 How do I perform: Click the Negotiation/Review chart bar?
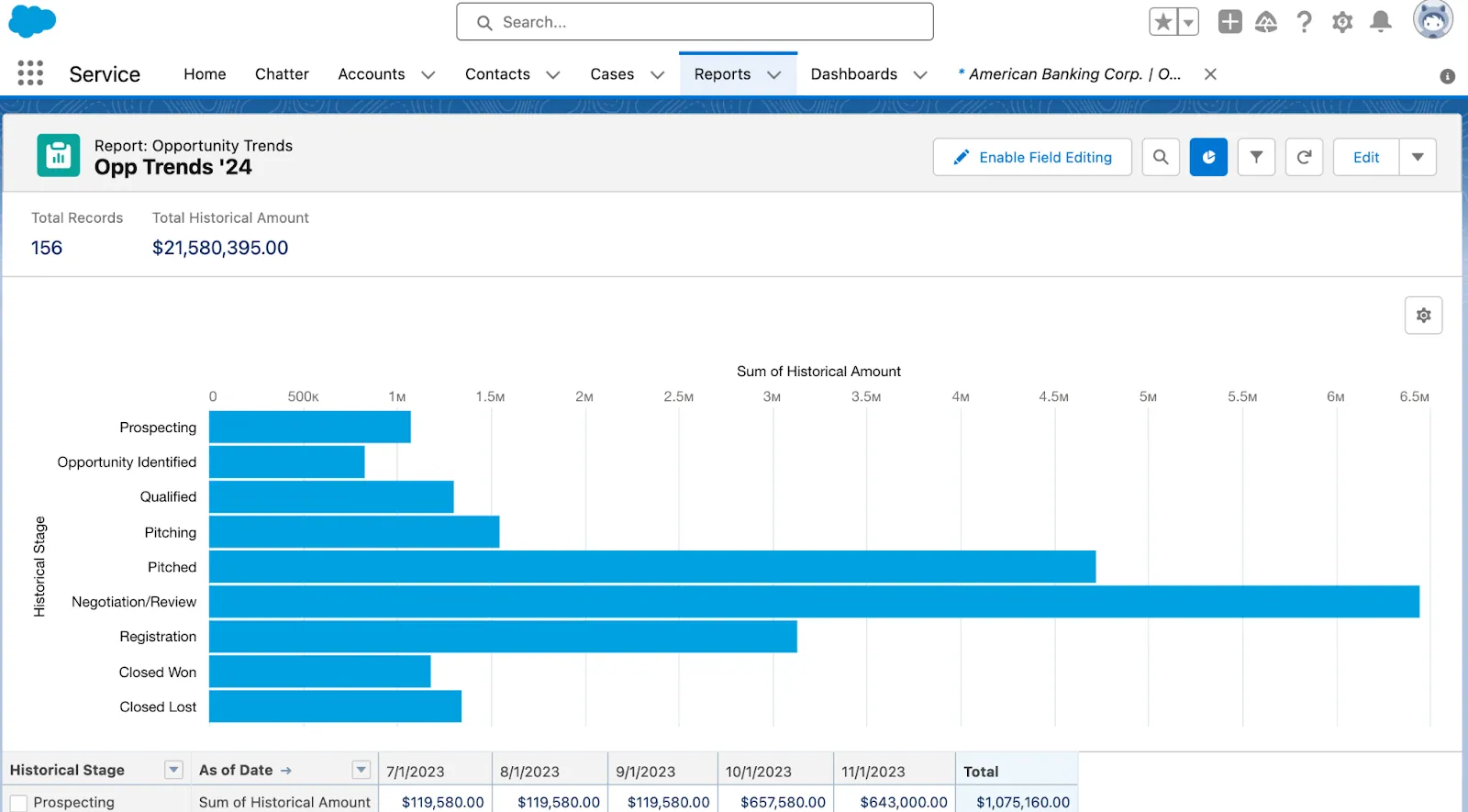click(815, 602)
